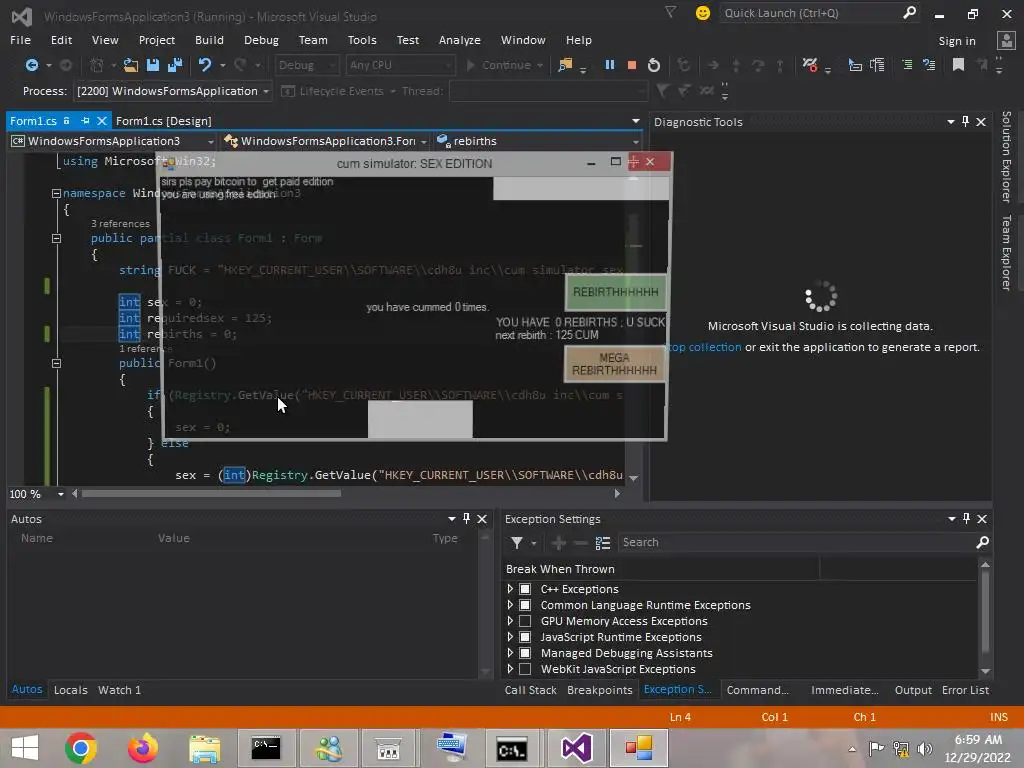The height and width of the screenshot is (768, 1024).
Task: Toggle Managed Debugging Assistants checkbox
Action: coord(525,653)
